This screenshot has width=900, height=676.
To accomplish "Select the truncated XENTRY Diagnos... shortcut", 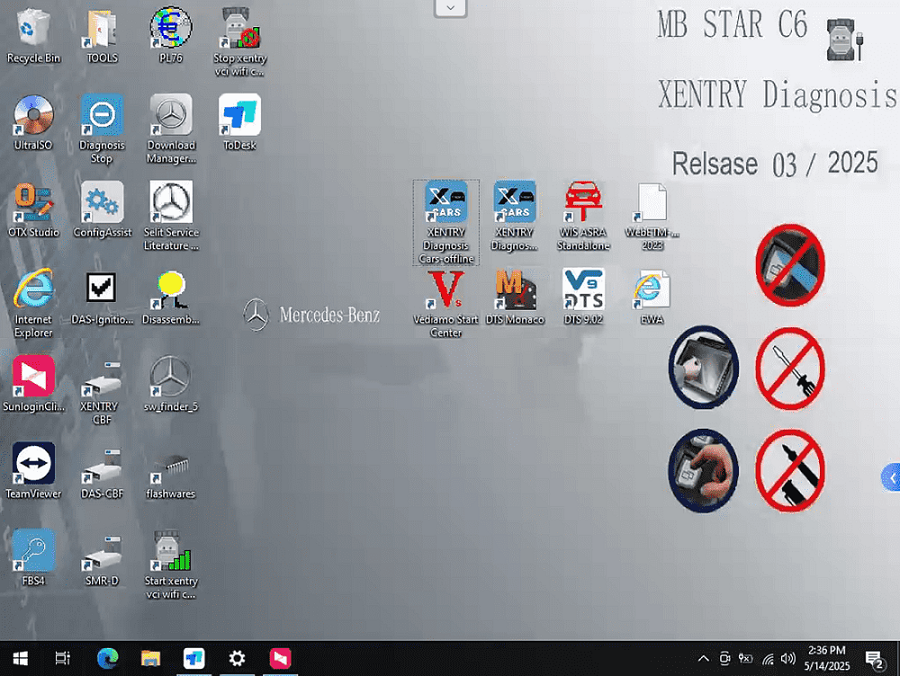I will pyautogui.click(x=515, y=216).
